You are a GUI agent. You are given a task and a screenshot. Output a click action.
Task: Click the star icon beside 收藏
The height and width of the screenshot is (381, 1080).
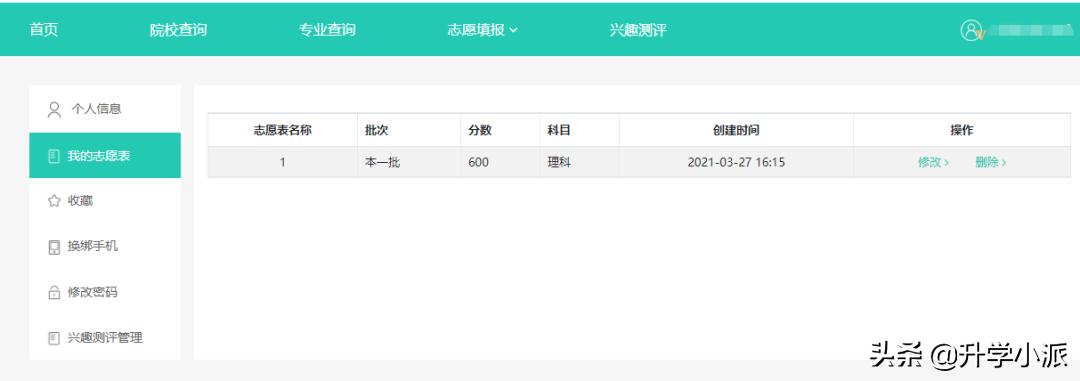[x=54, y=201]
